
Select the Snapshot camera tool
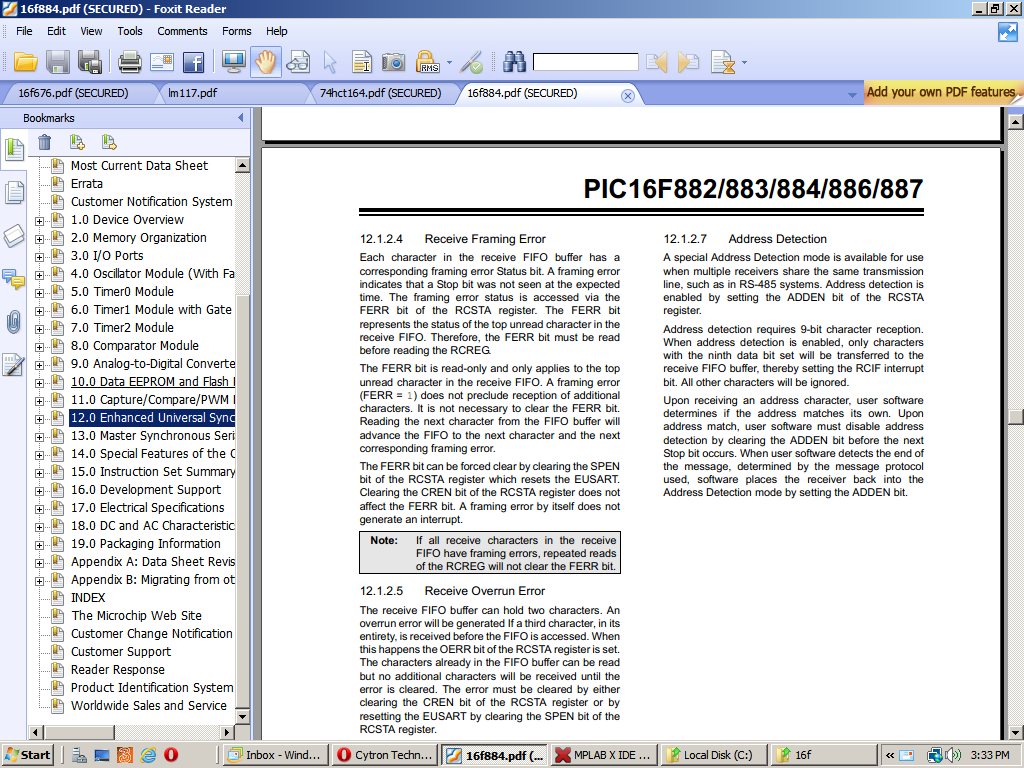393,63
